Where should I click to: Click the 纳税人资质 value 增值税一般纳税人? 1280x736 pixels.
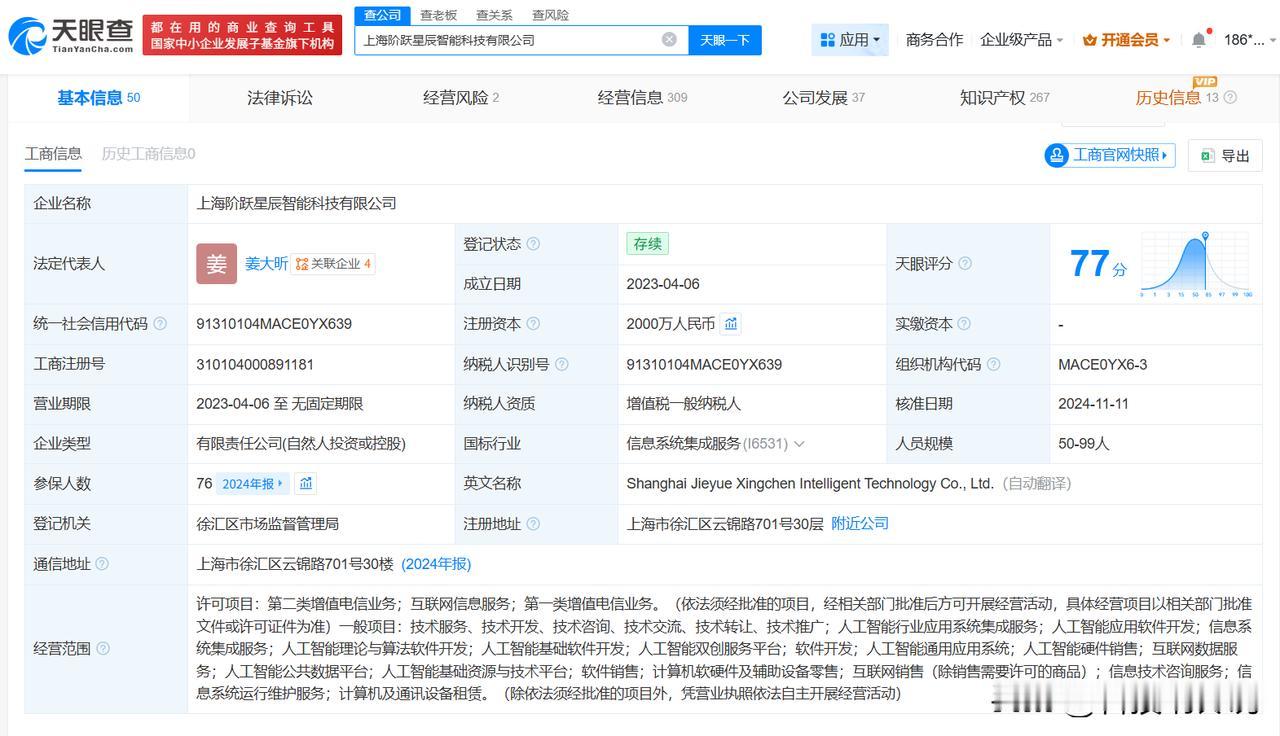click(x=684, y=404)
